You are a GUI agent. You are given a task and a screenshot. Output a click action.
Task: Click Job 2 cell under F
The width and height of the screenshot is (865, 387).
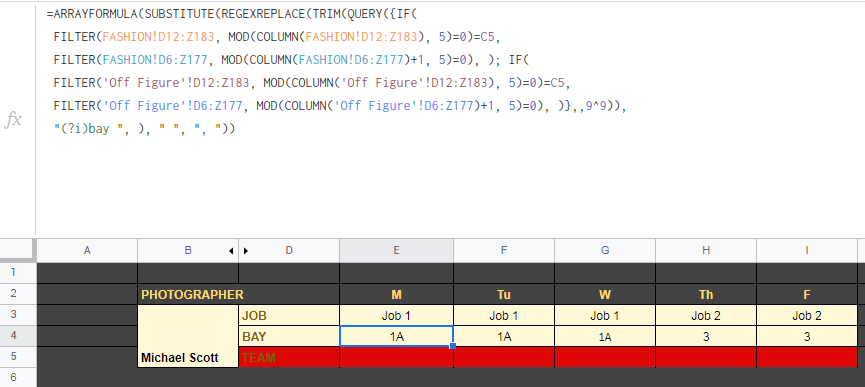(807, 315)
